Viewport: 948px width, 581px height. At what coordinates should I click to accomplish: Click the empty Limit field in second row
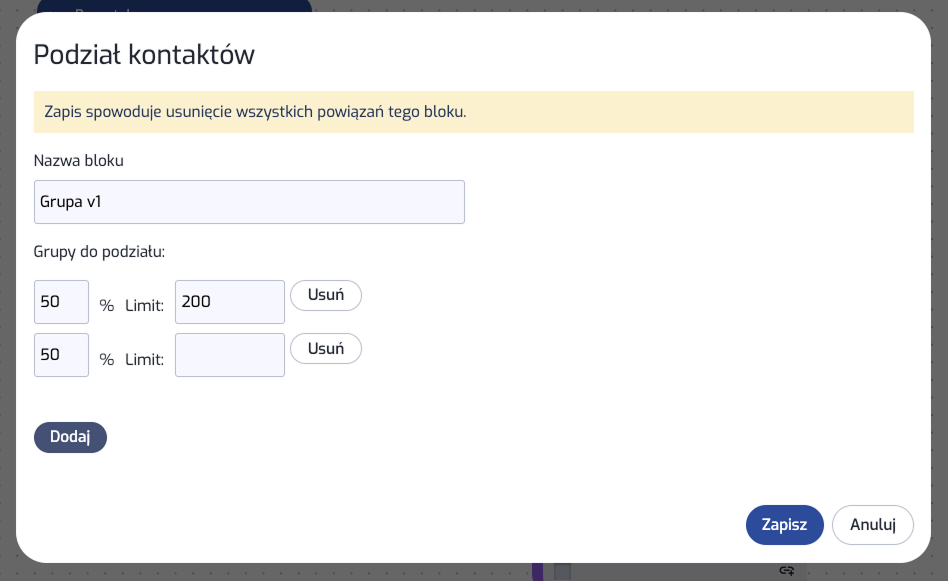229,355
